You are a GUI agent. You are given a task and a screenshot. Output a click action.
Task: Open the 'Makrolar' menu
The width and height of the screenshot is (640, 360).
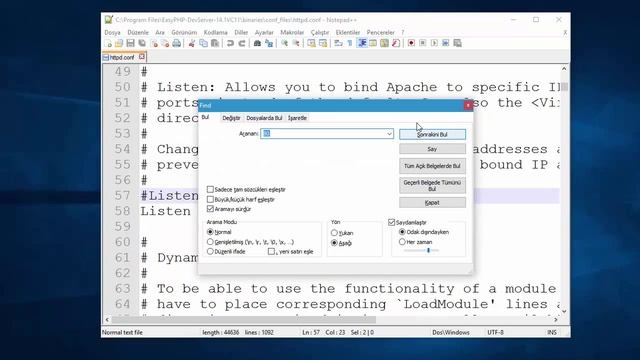(292, 32)
